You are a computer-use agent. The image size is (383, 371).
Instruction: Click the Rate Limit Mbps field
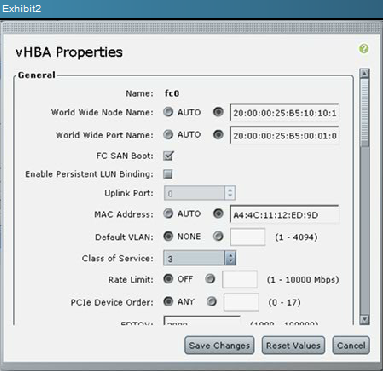click(240, 279)
